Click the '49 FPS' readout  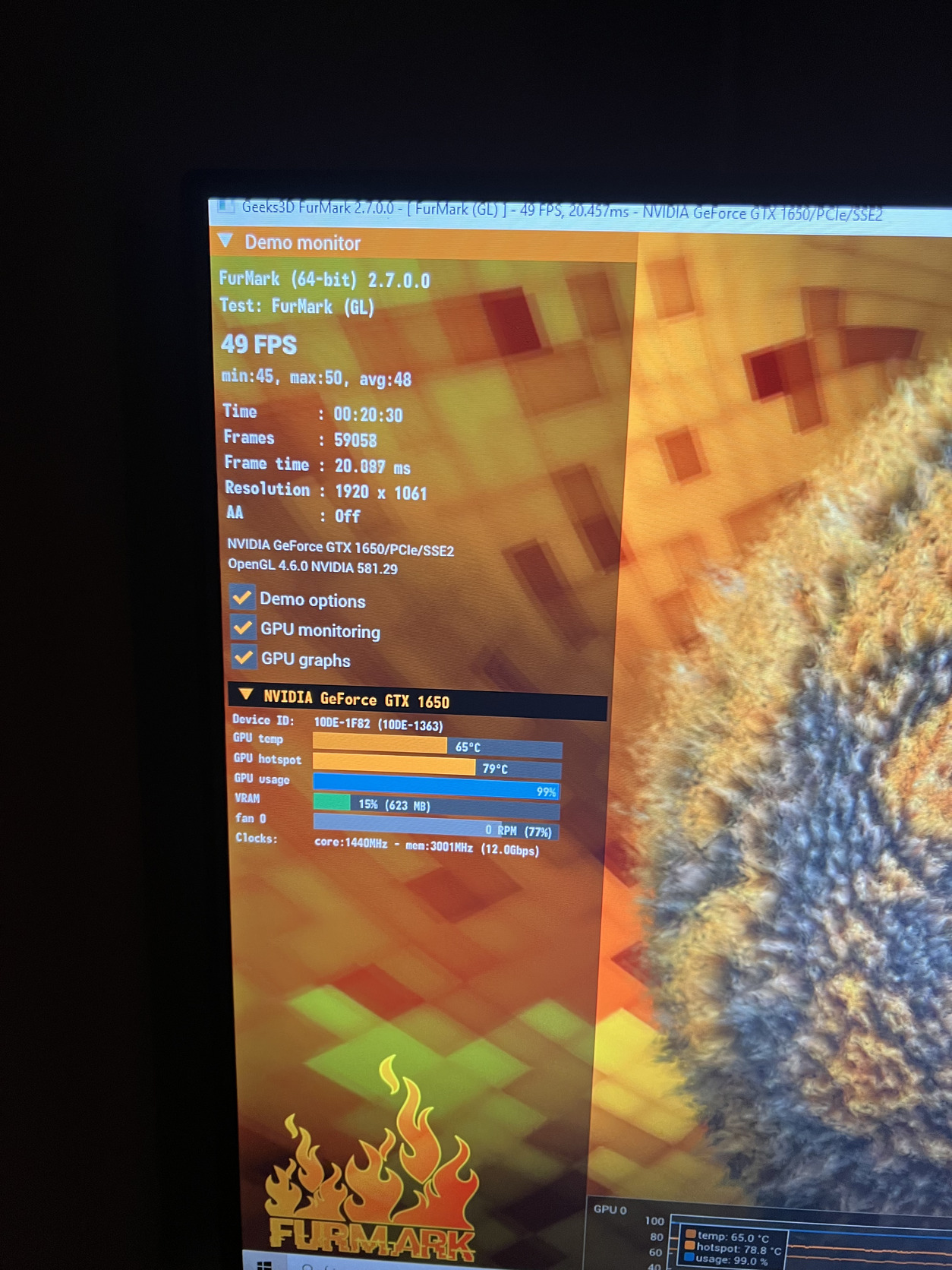[x=259, y=345]
